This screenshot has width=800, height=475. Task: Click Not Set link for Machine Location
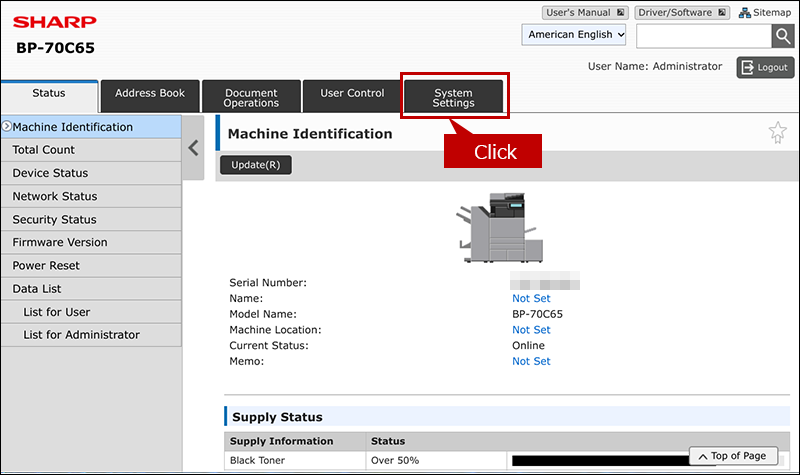(x=531, y=330)
